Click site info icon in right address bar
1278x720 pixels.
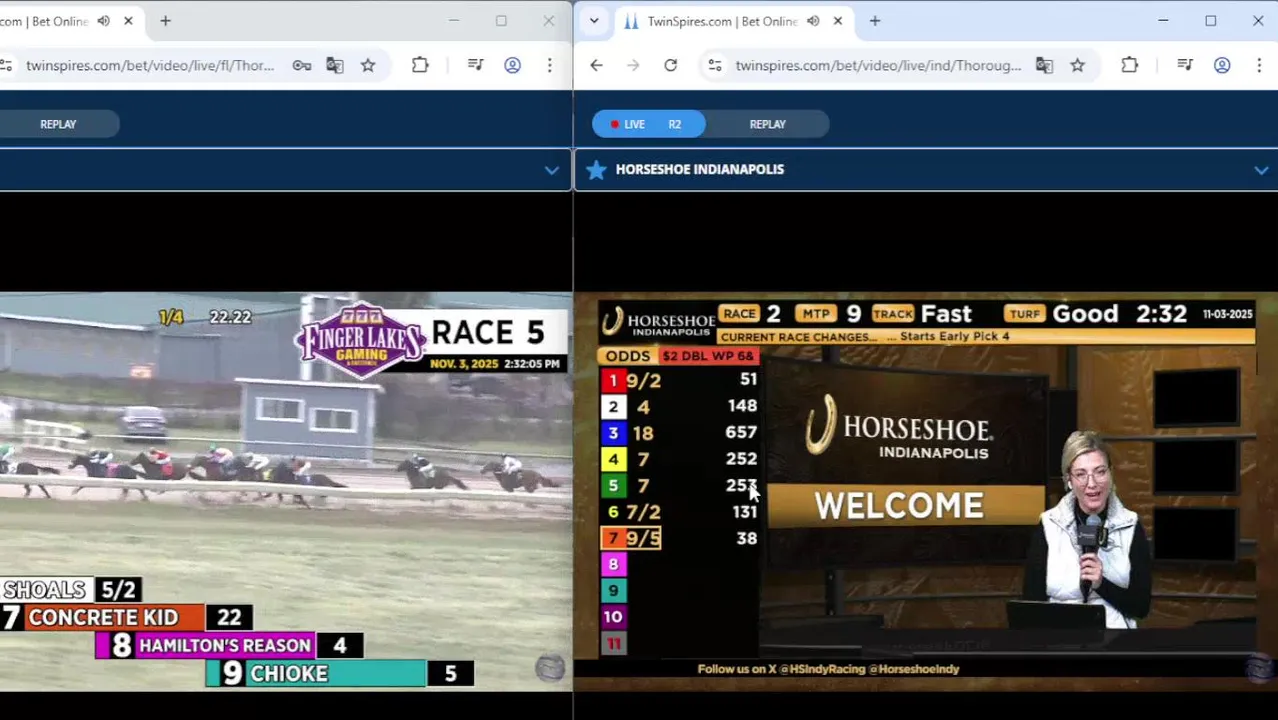pyautogui.click(x=714, y=66)
